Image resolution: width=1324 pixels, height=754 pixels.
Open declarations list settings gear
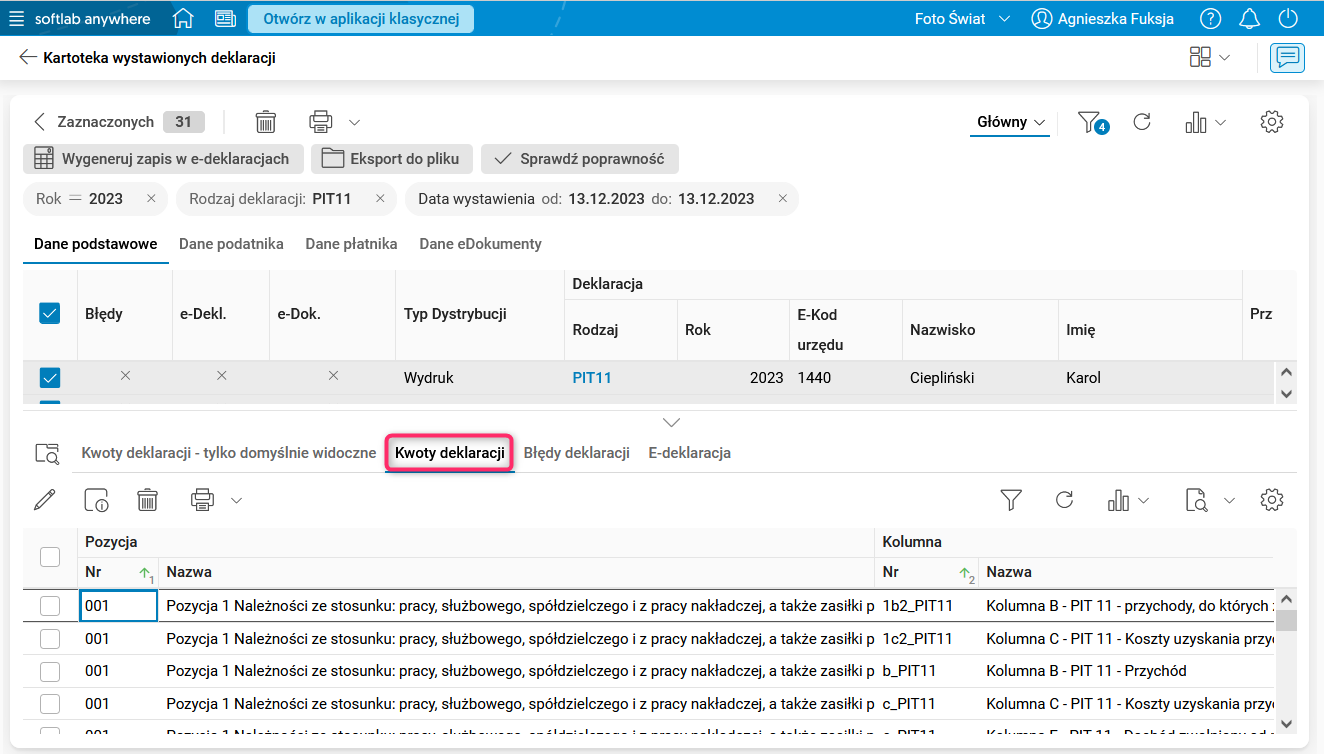1272,122
